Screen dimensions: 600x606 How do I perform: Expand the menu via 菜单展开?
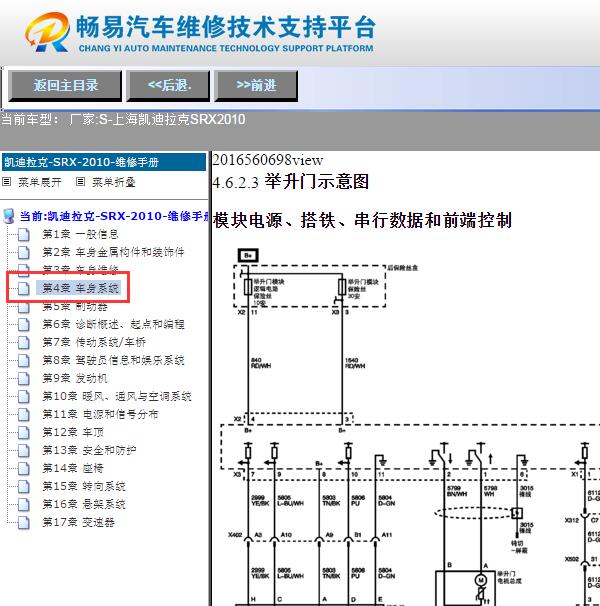point(39,182)
